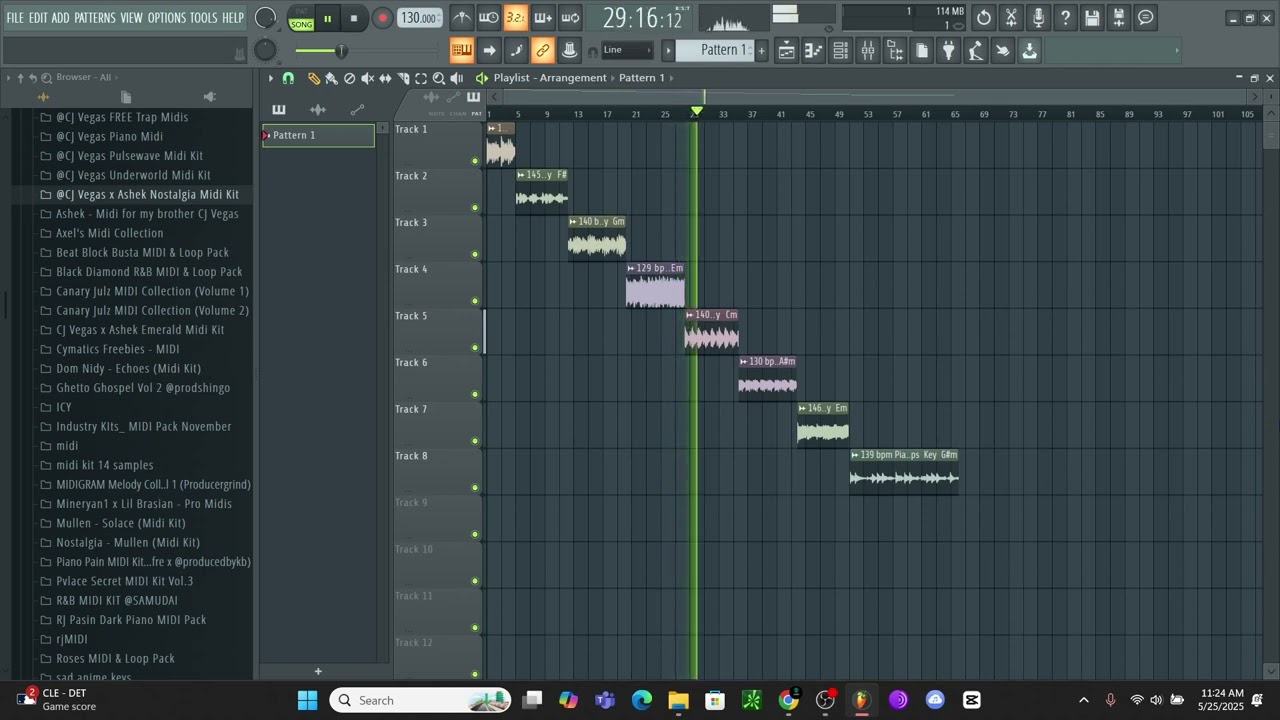Image resolution: width=1280 pixels, height=720 pixels.
Task: Open the EDIT menu
Action: [38, 18]
